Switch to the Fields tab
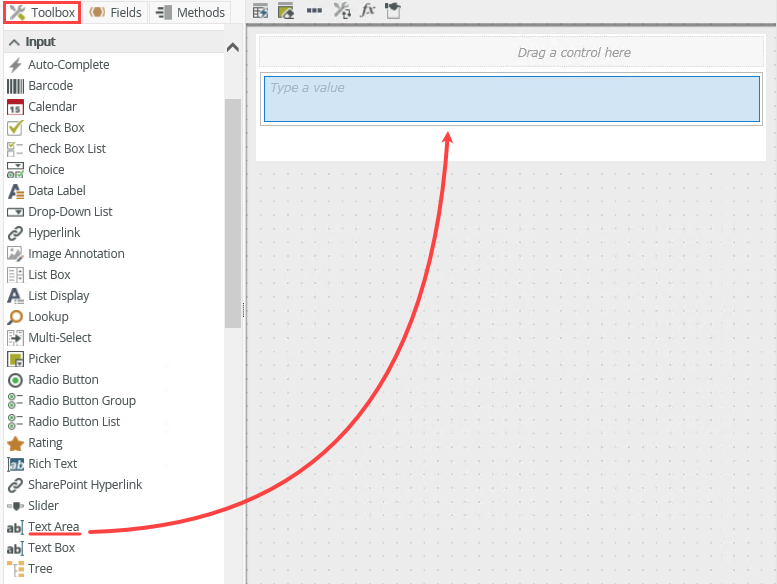Viewport: 777px width, 584px height. point(115,12)
